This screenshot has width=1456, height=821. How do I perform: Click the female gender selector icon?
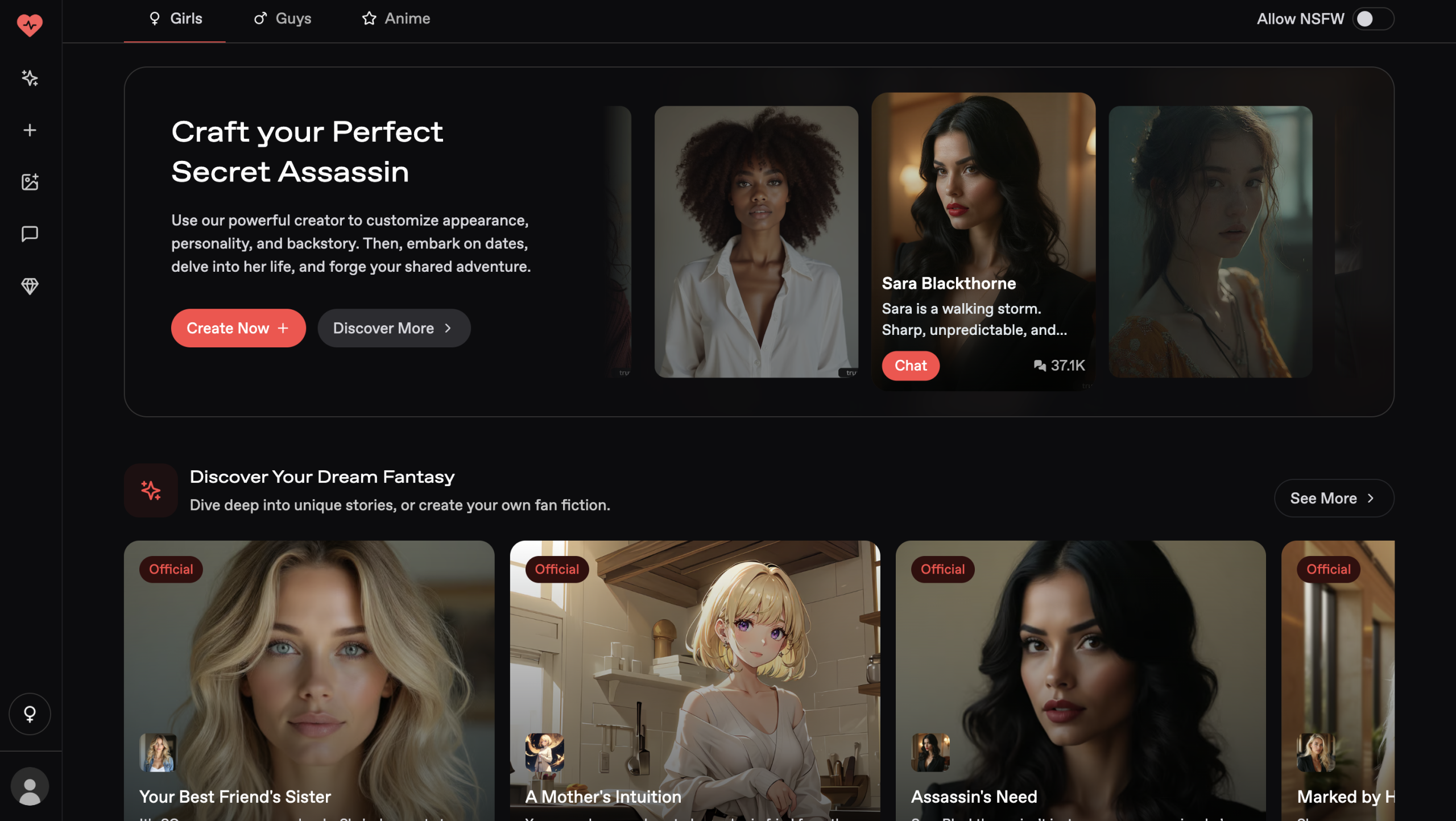point(30,714)
